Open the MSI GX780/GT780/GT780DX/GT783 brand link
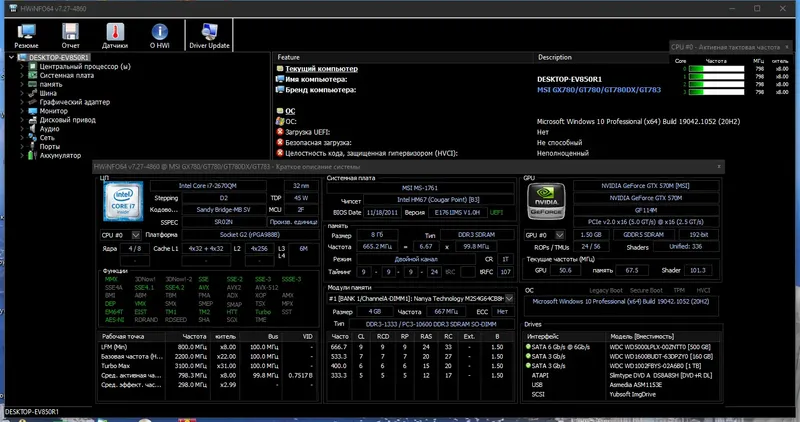The width and height of the screenshot is (800, 422). (598, 90)
